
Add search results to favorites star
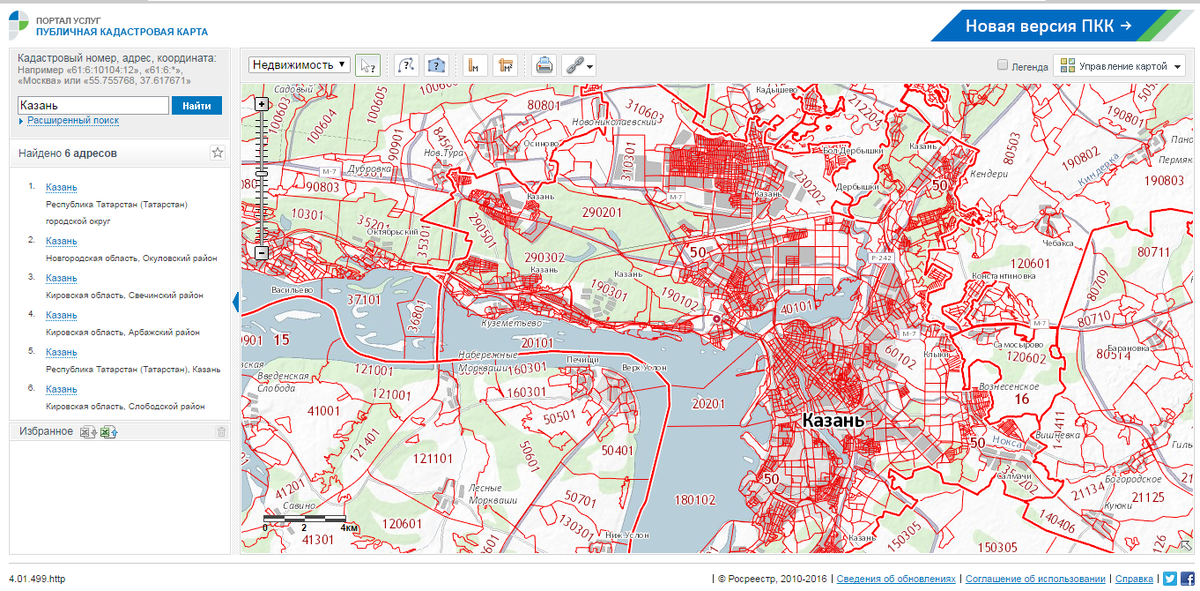click(217, 153)
